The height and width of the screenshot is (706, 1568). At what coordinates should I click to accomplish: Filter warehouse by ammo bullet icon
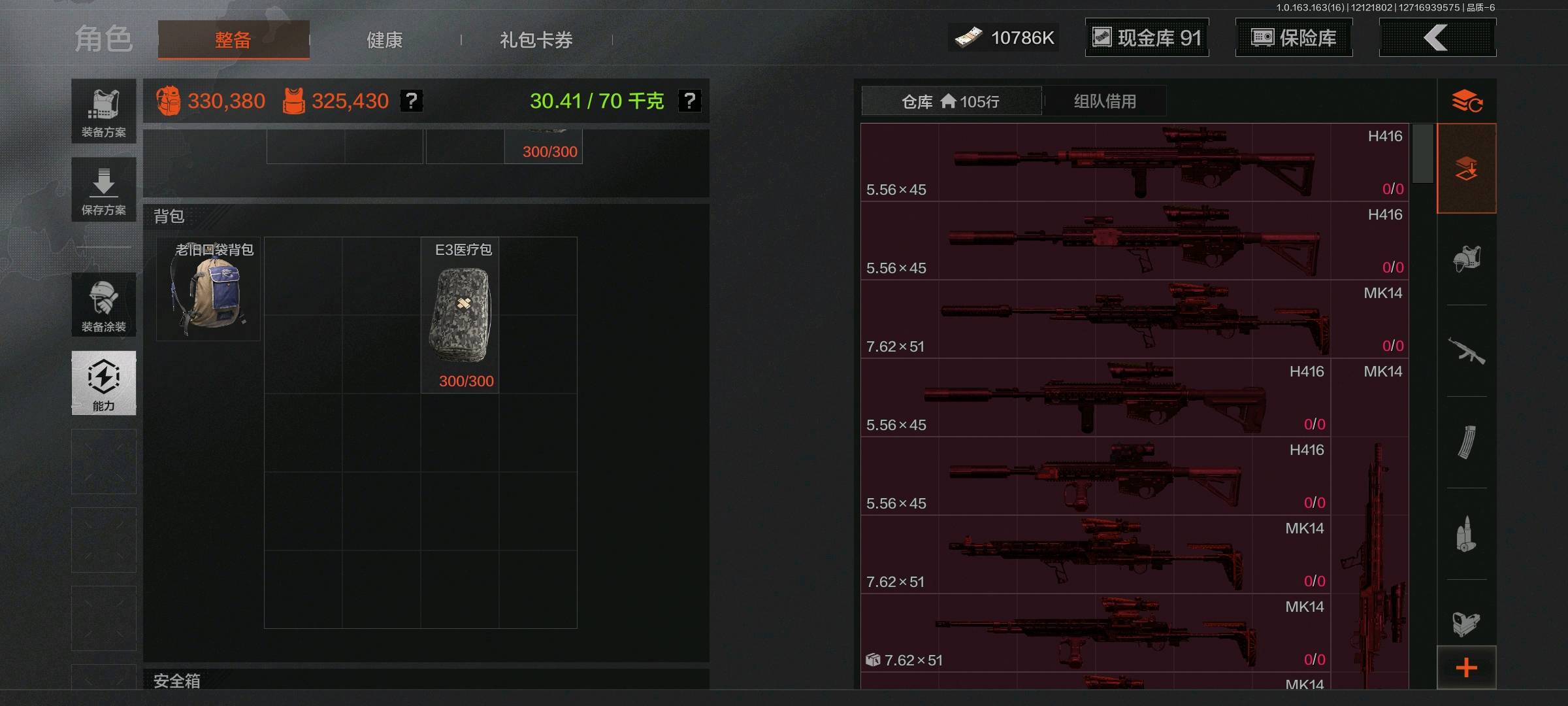pos(1467,534)
